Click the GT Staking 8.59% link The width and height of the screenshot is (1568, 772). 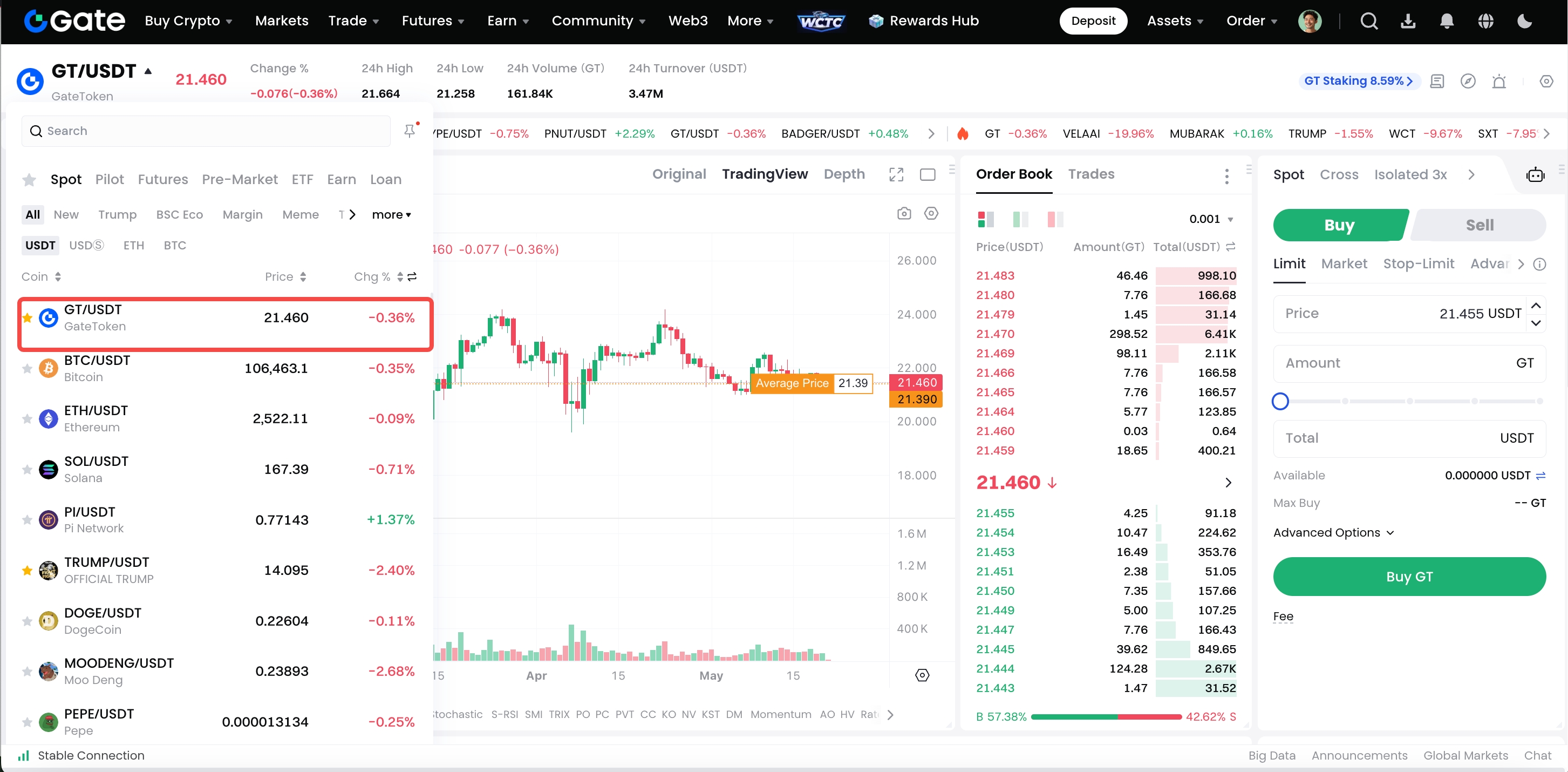[x=1358, y=81]
